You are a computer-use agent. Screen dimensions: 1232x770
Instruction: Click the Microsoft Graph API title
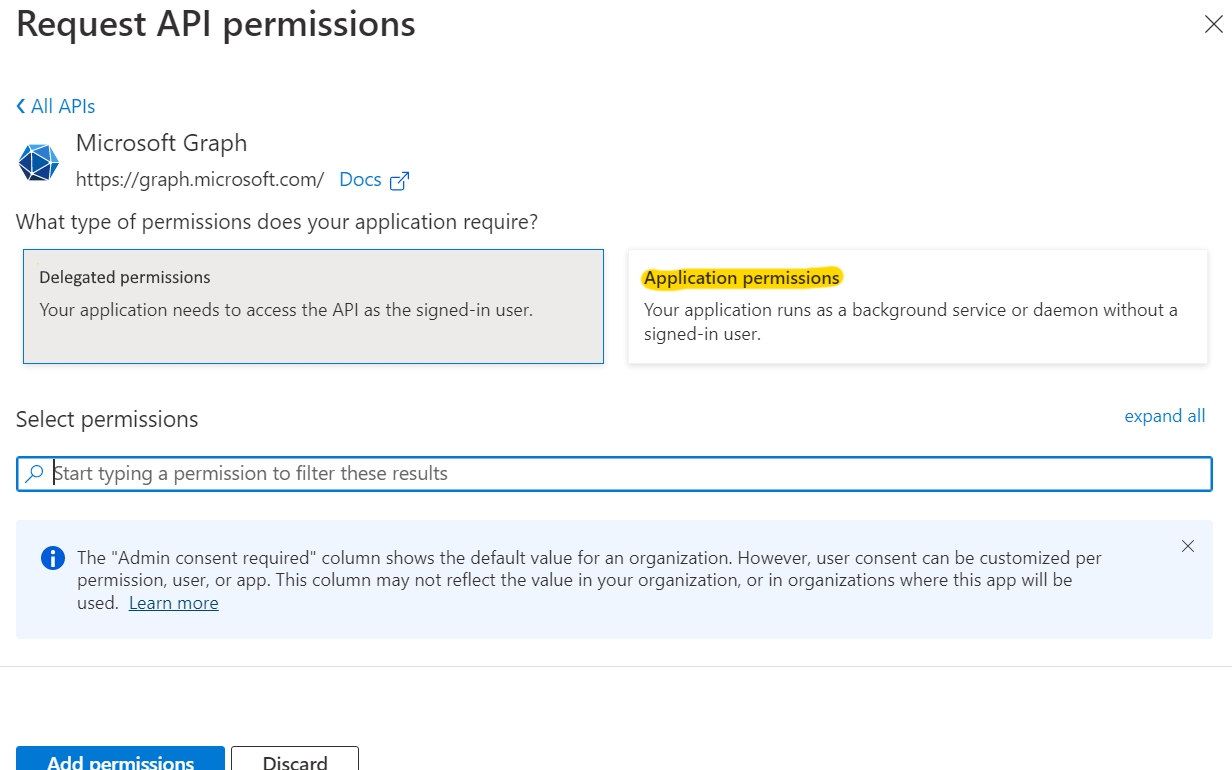(x=161, y=143)
